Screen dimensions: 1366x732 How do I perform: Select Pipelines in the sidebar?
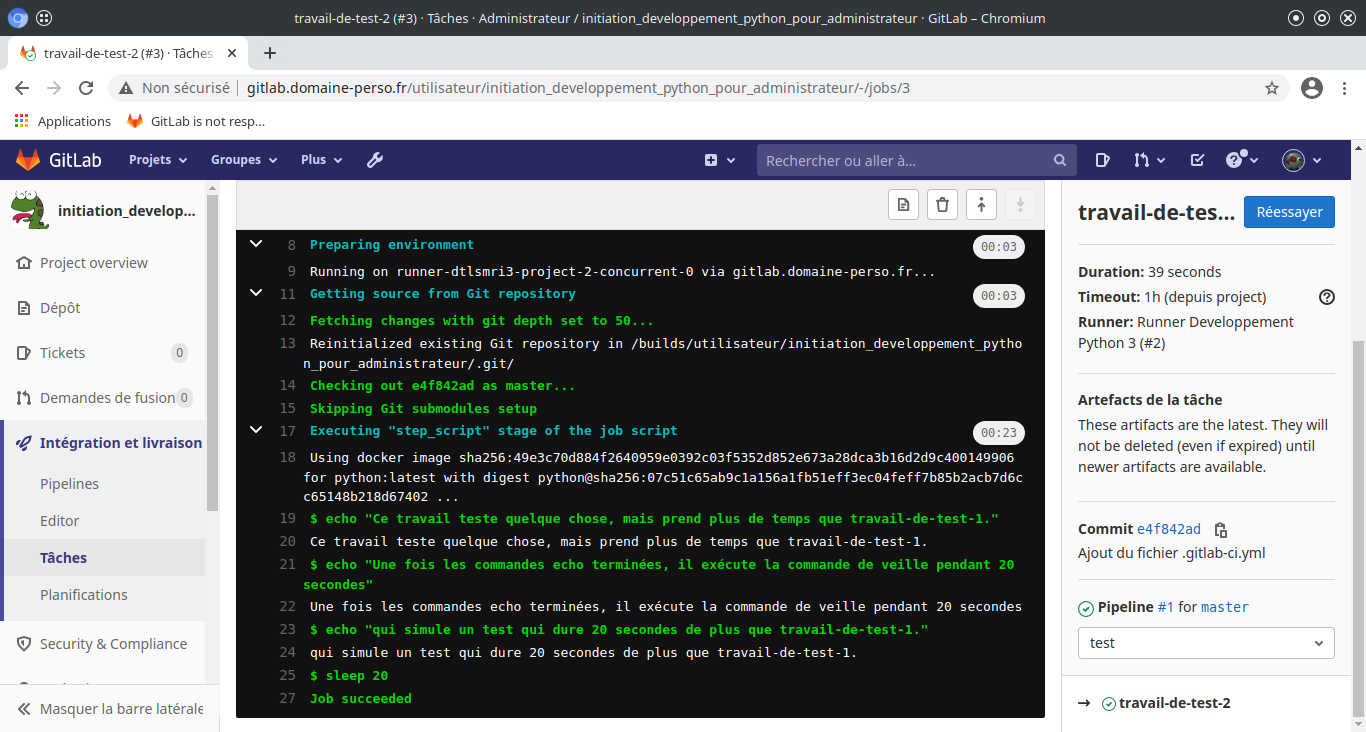69,484
